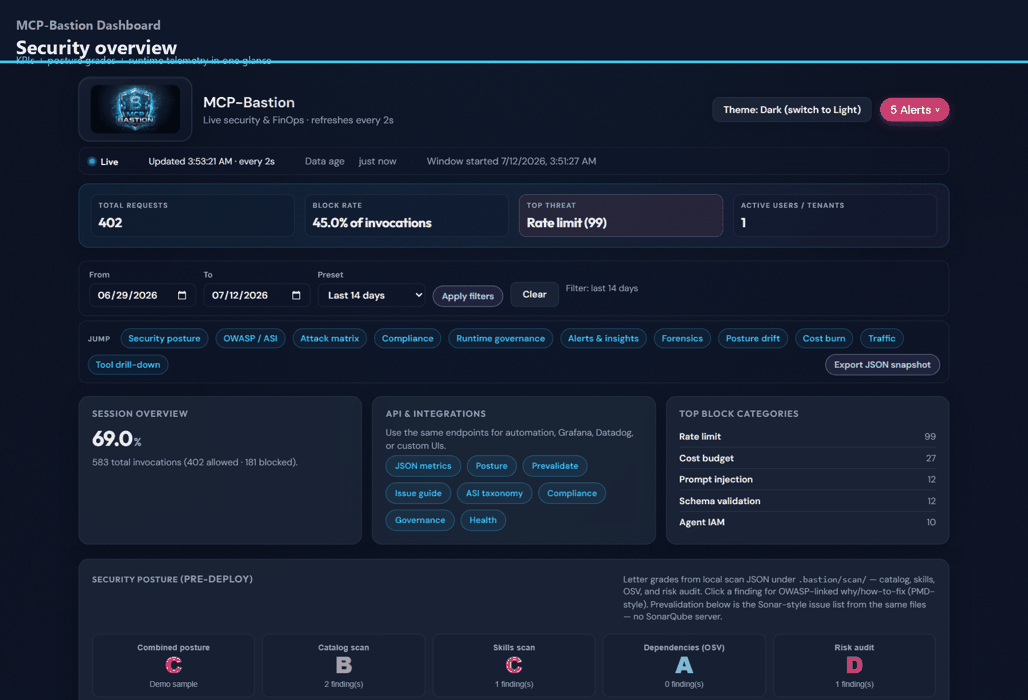The width and height of the screenshot is (1028, 700).
Task: Click the Clear filters button
Action: 534,295
